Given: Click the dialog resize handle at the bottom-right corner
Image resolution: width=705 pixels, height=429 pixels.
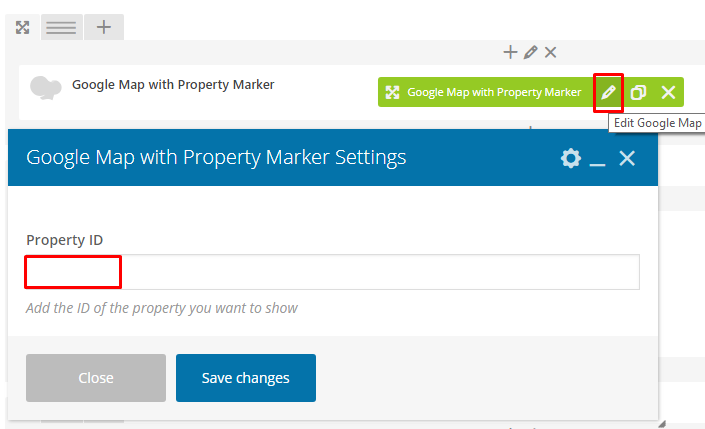Looking at the screenshot, I should [662, 424].
